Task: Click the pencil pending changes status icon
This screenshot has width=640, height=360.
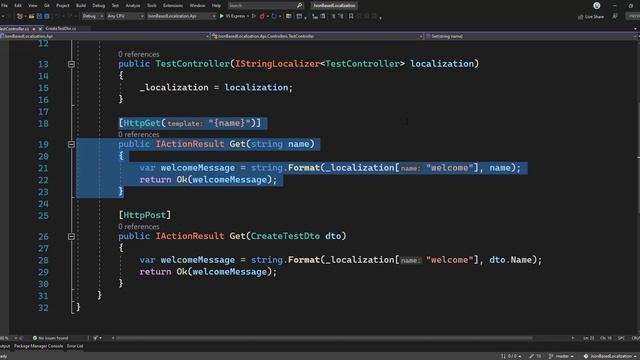Action: point(531,356)
